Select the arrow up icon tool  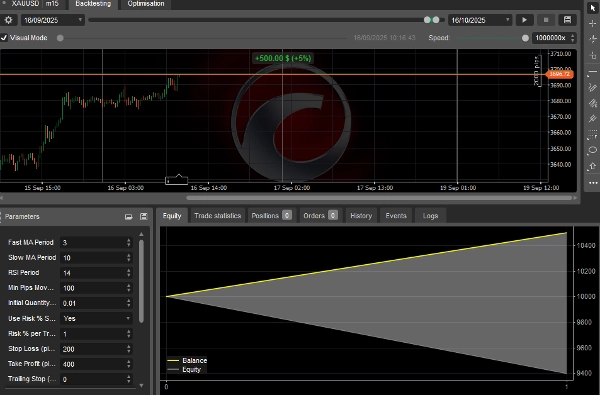click(x=593, y=166)
